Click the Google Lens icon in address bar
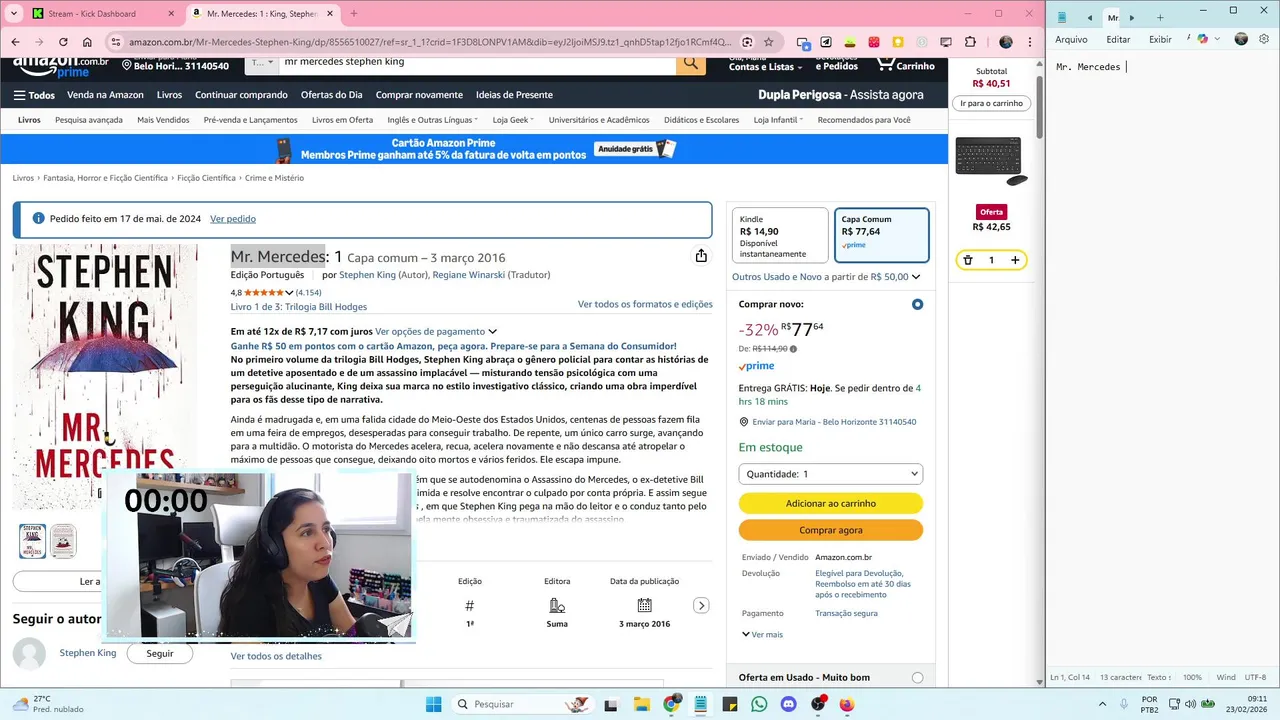The height and width of the screenshot is (720, 1280). tap(747, 42)
